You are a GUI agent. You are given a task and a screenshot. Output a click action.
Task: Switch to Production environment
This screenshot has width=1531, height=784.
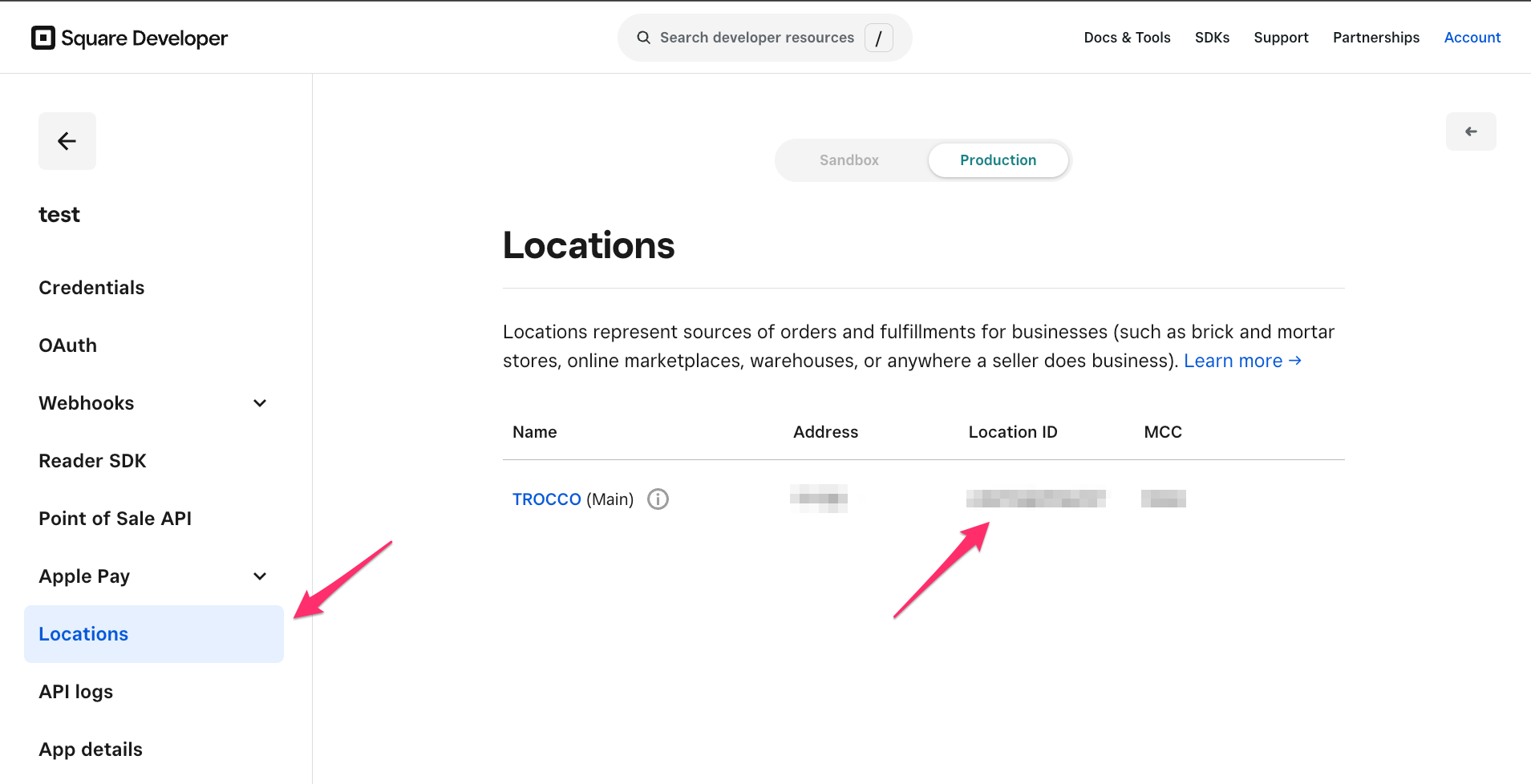(x=998, y=160)
